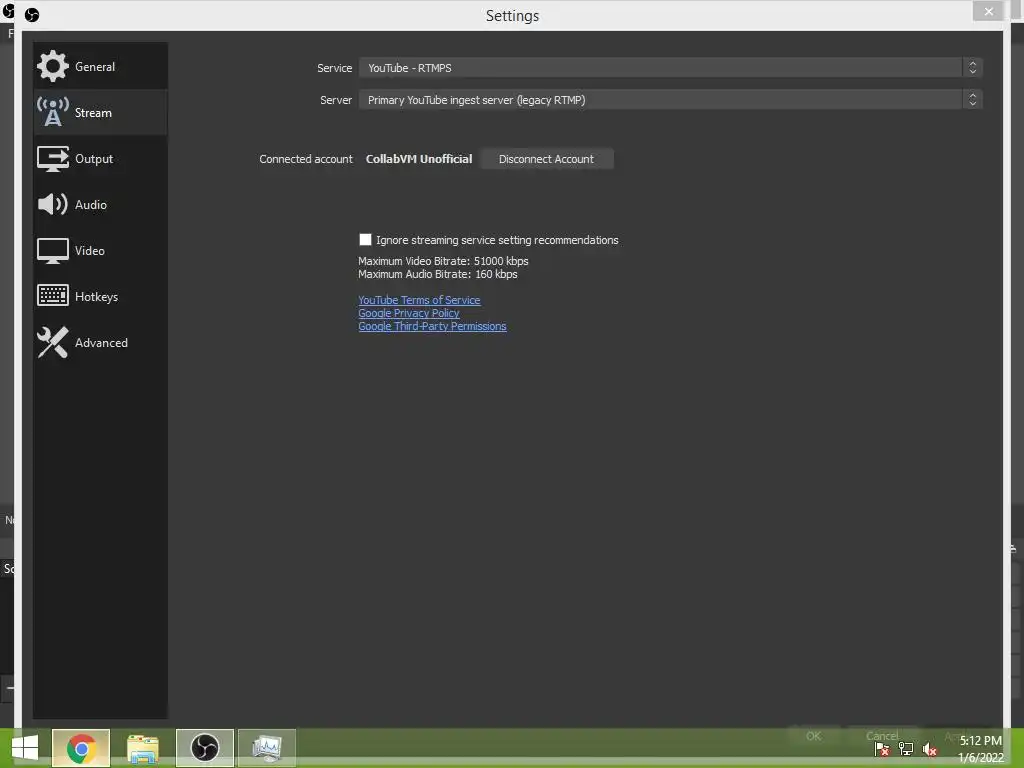Click the Cancel button
Viewport: 1024px width, 768px height.
pyautogui.click(x=882, y=736)
